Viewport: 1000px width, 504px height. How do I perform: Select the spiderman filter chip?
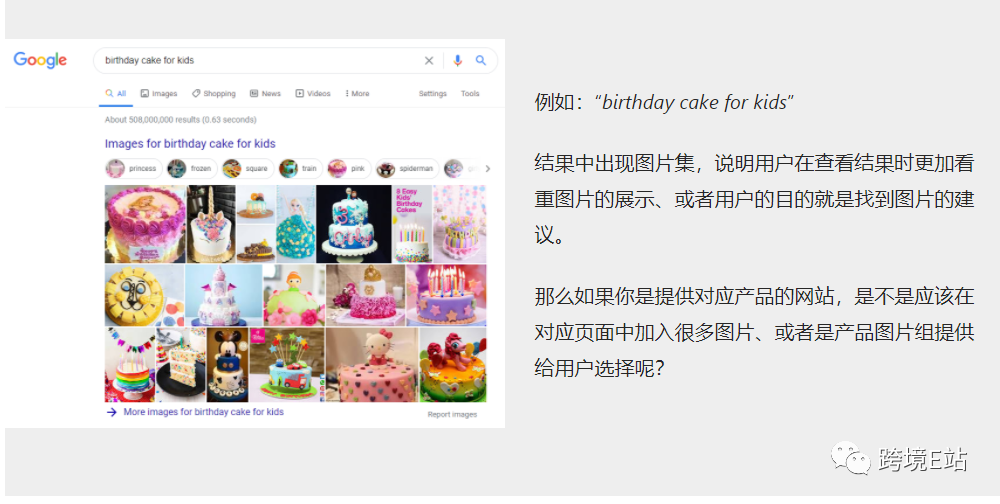click(x=407, y=168)
